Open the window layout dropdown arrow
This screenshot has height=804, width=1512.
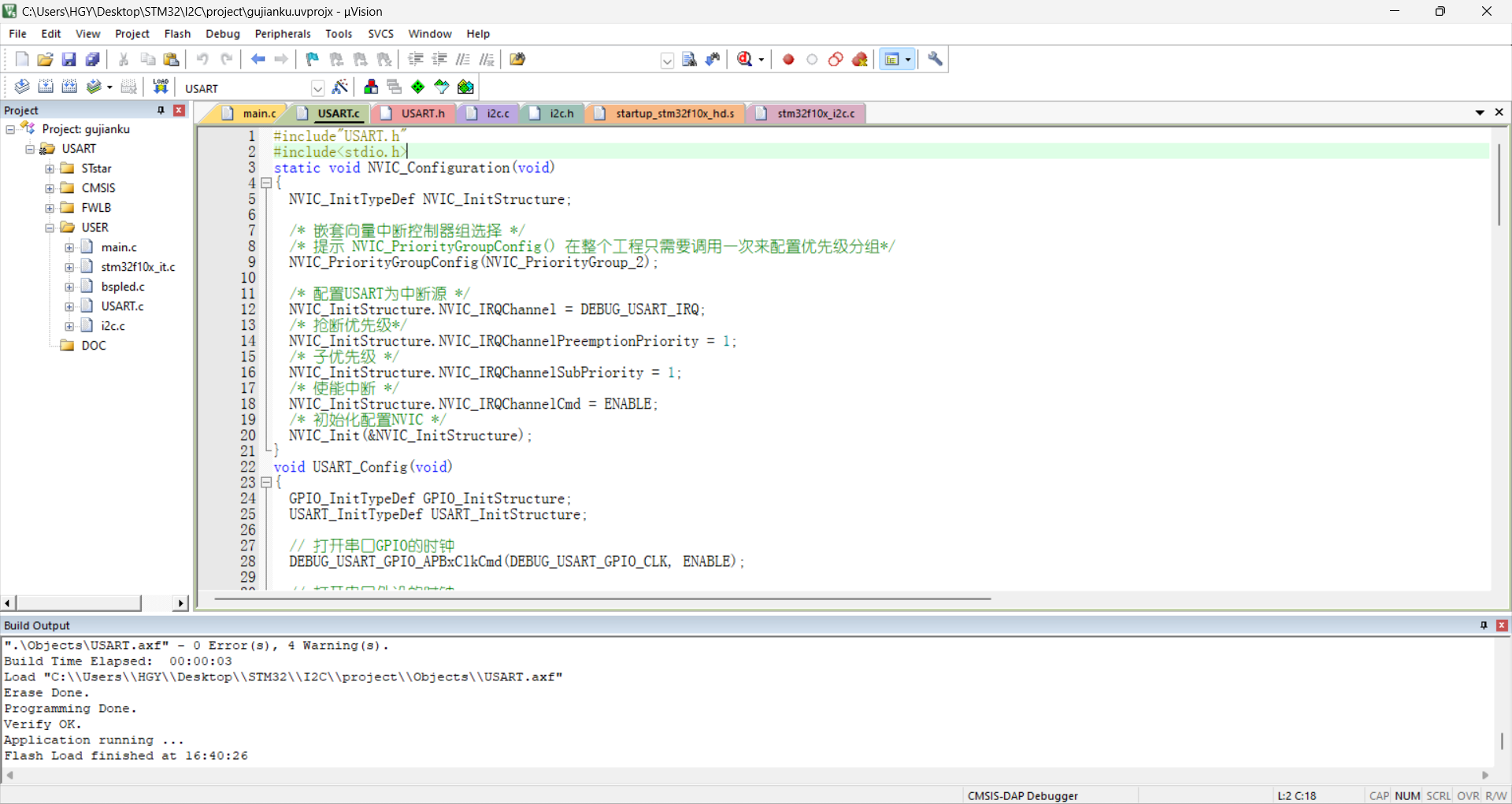908,60
